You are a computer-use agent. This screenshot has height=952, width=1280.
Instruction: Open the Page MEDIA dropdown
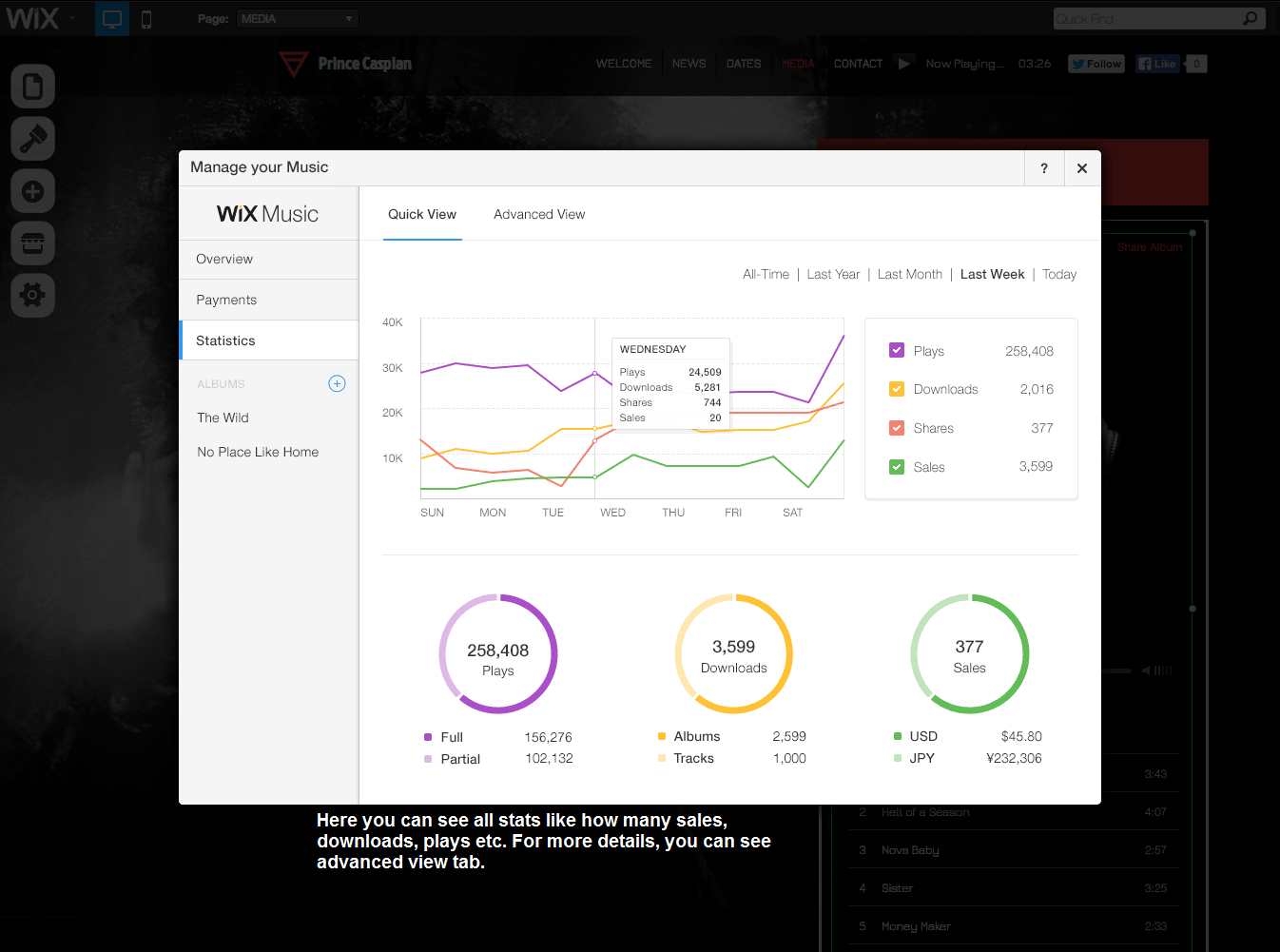pos(298,18)
